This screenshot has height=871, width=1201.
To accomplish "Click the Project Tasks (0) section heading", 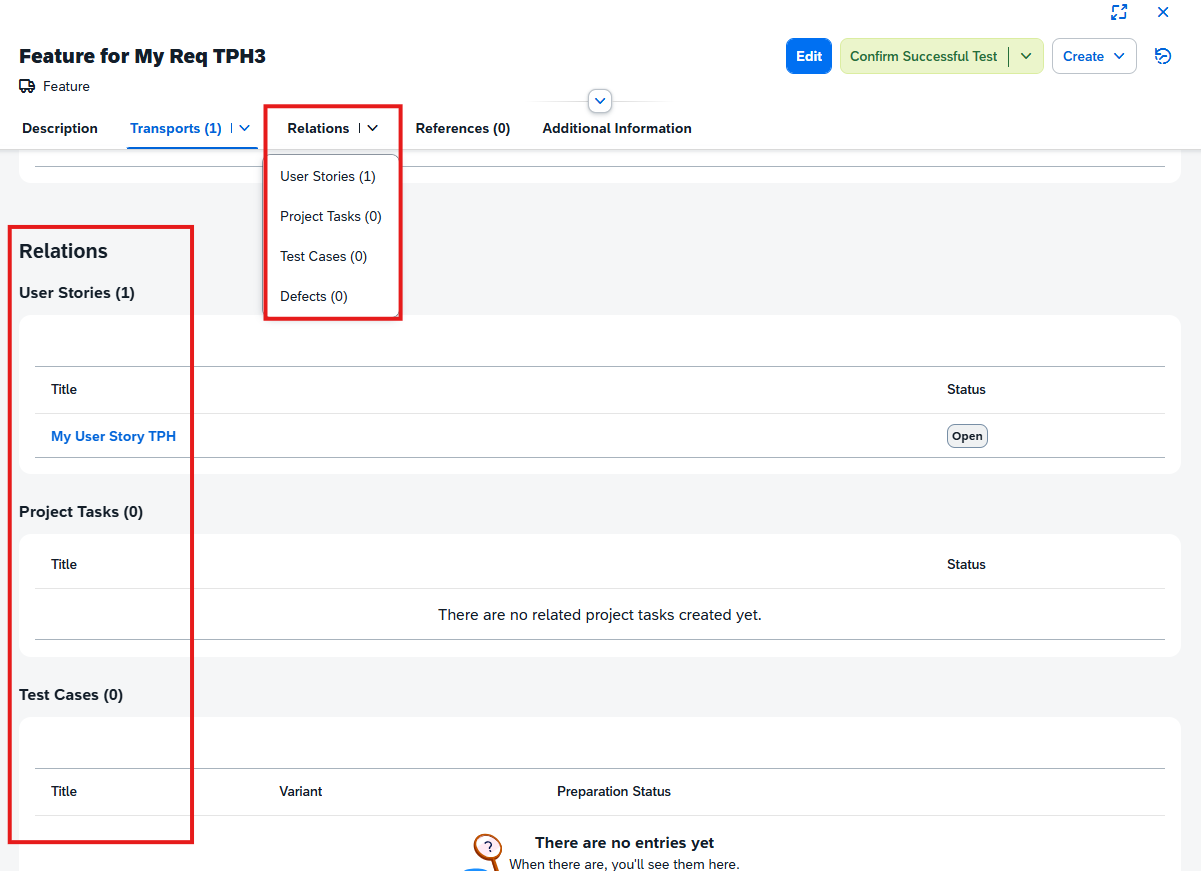I will coord(81,512).
